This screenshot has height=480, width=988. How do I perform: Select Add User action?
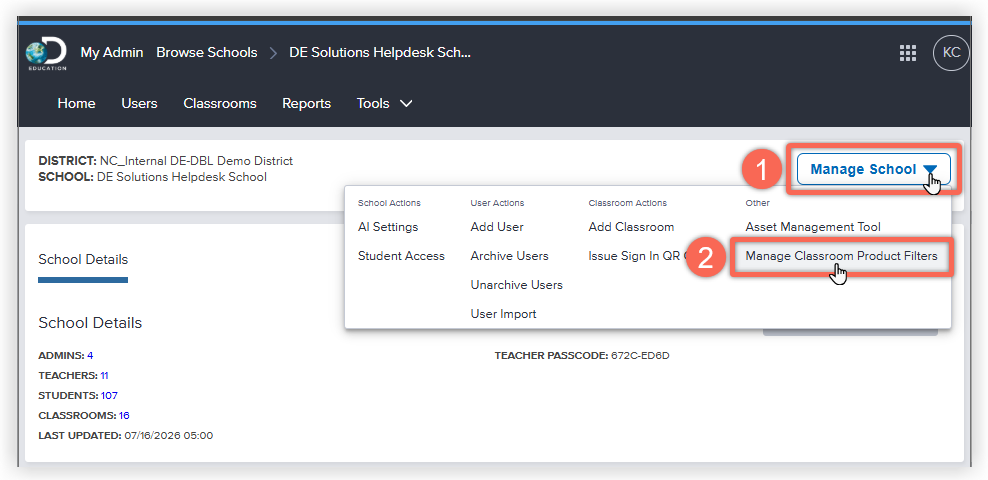[x=497, y=227]
